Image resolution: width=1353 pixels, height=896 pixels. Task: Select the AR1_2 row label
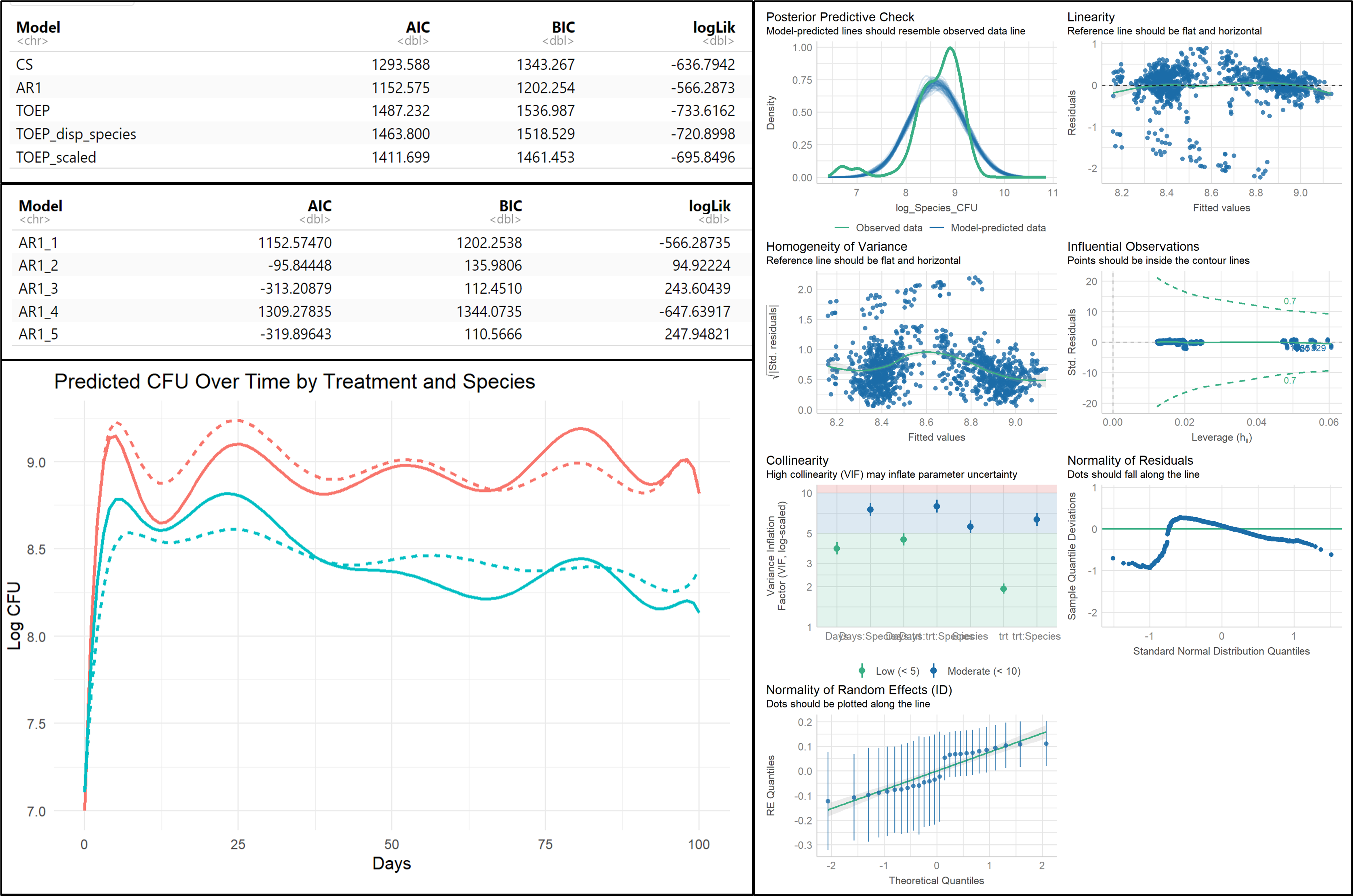[x=38, y=266]
